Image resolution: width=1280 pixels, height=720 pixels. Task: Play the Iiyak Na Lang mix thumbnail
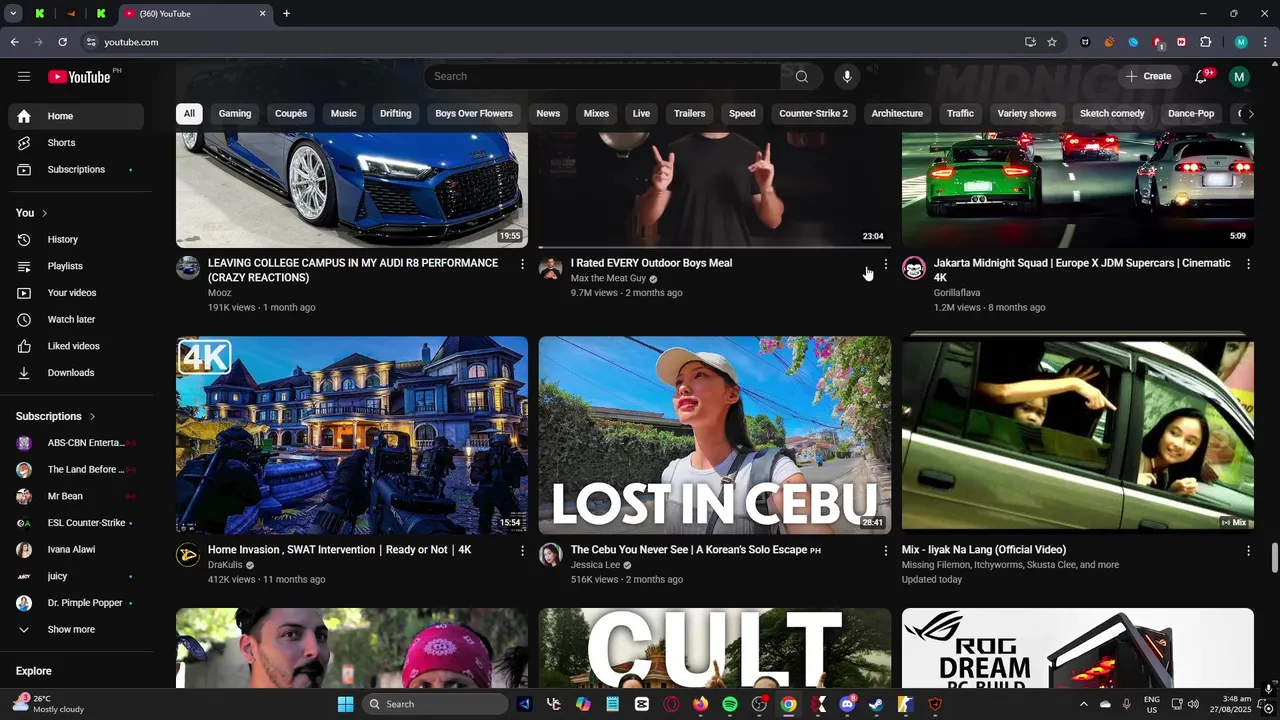tap(1078, 435)
